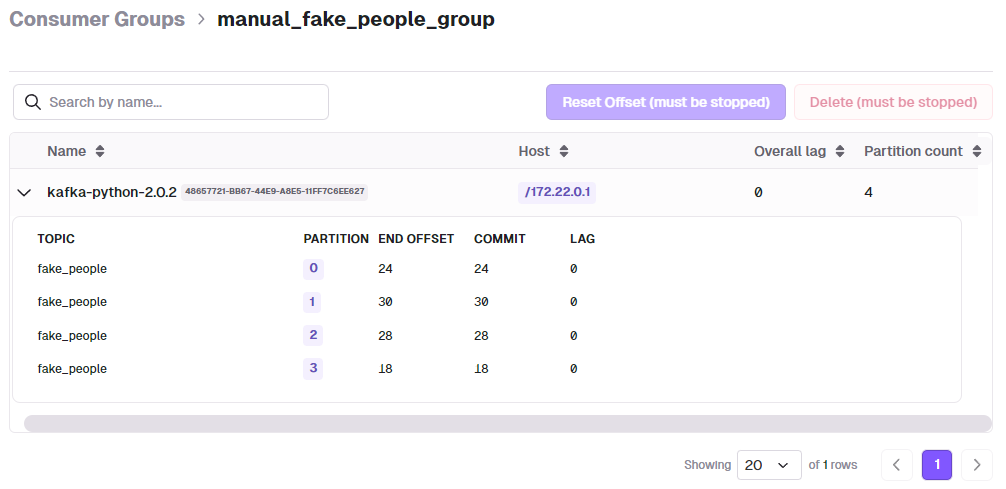This screenshot has height=489, width=1006.
Task: Click the END OFFSET column heading
Action: (416, 239)
